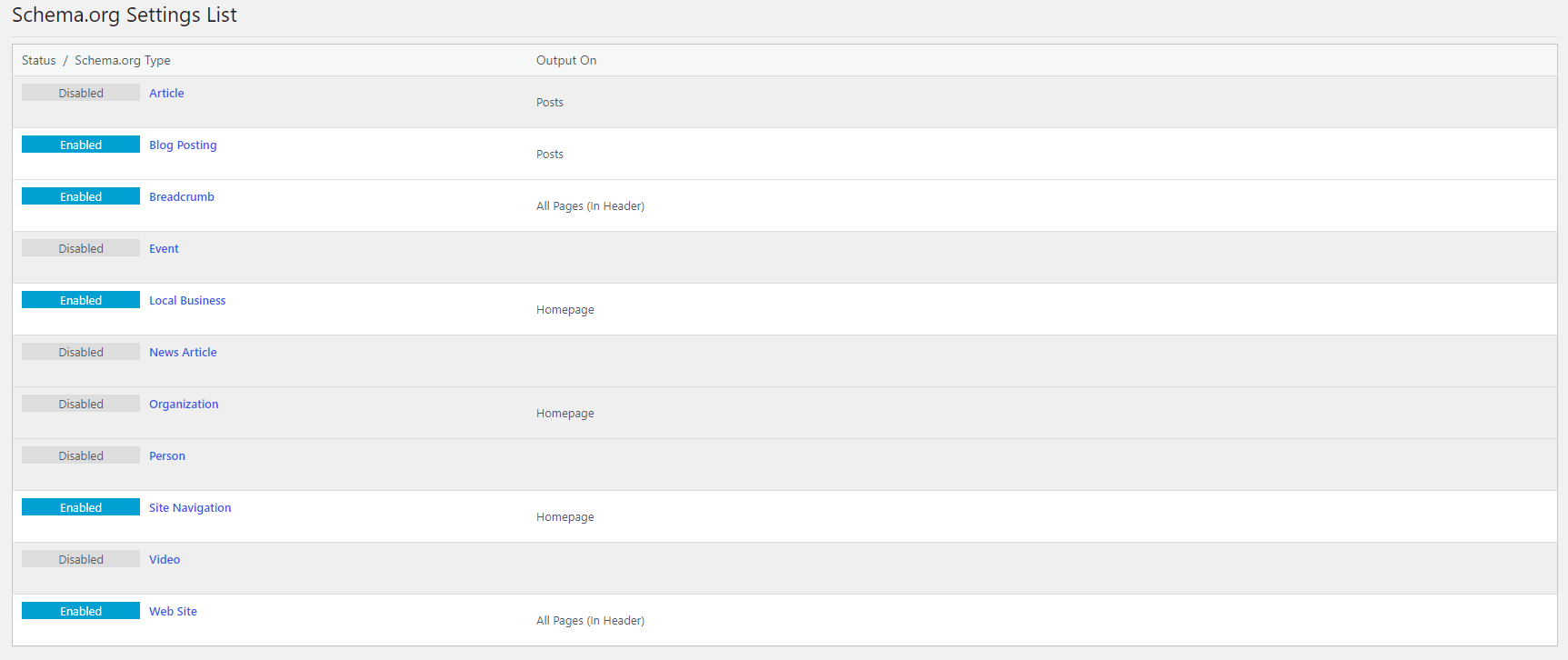
Task: Open the Article schema settings link
Action: (166, 92)
